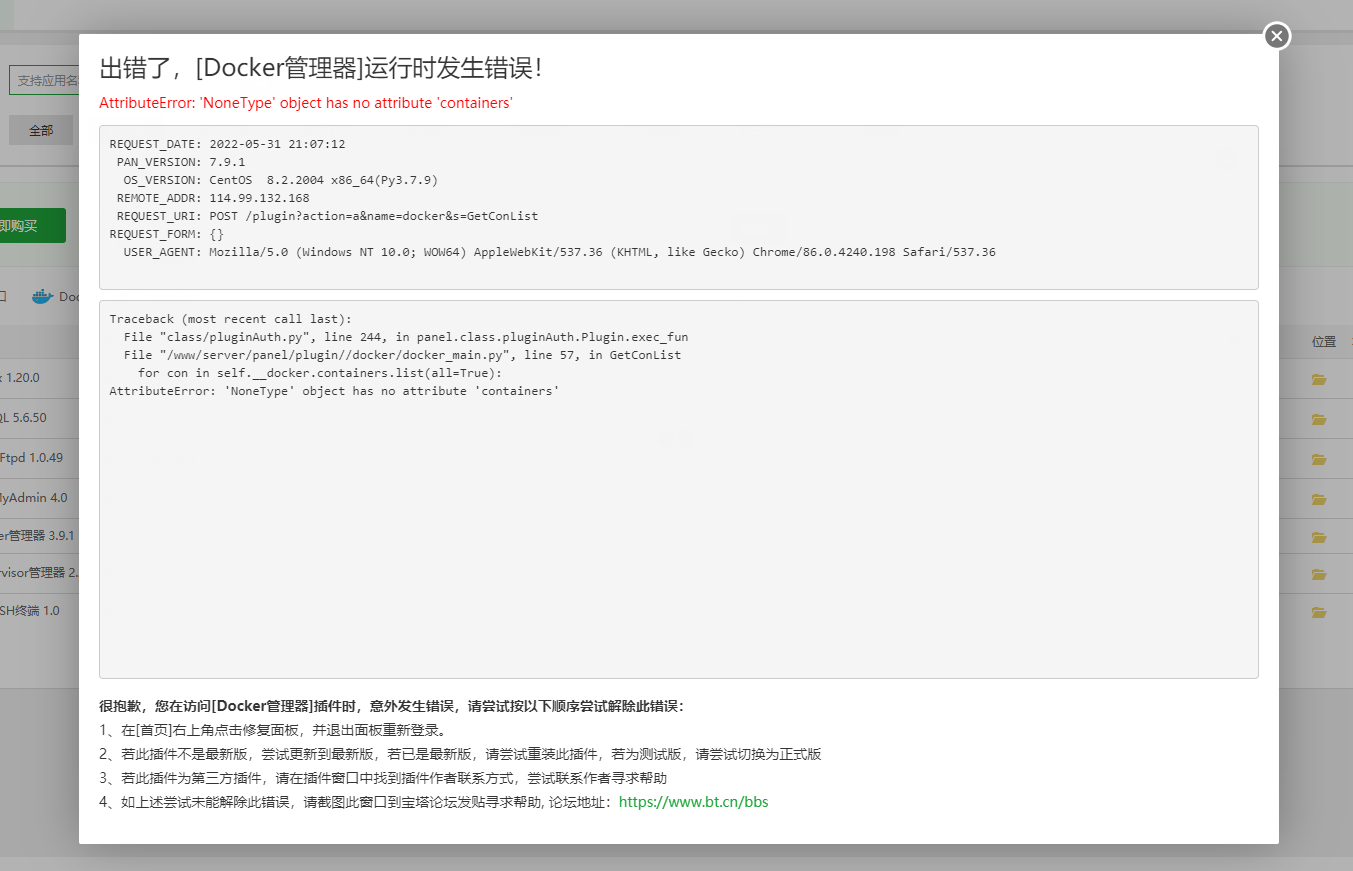Open folder icon in the QL 5.6.50 row

coord(1319,419)
